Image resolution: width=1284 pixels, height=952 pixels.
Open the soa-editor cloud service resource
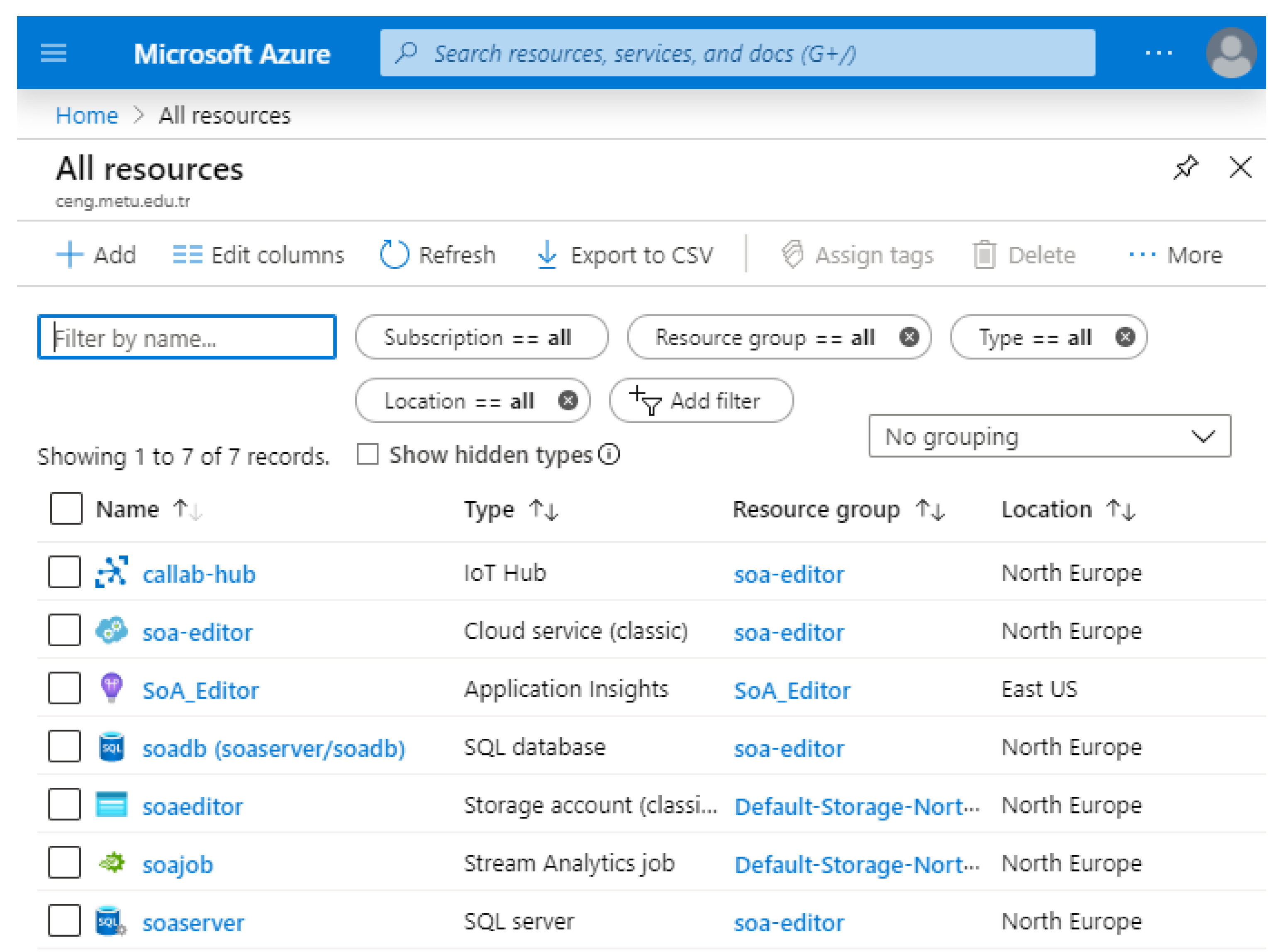pos(197,632)
